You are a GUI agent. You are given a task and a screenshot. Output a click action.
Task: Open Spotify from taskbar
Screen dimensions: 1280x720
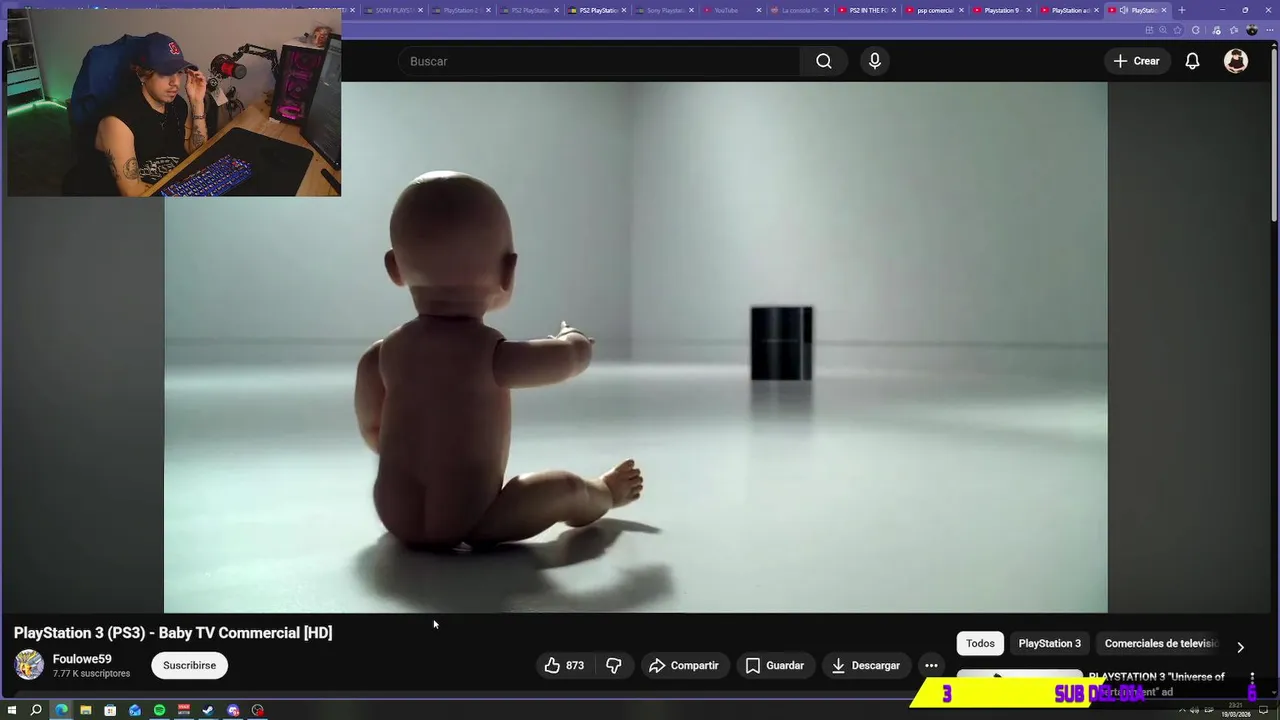tap(159, 710)
